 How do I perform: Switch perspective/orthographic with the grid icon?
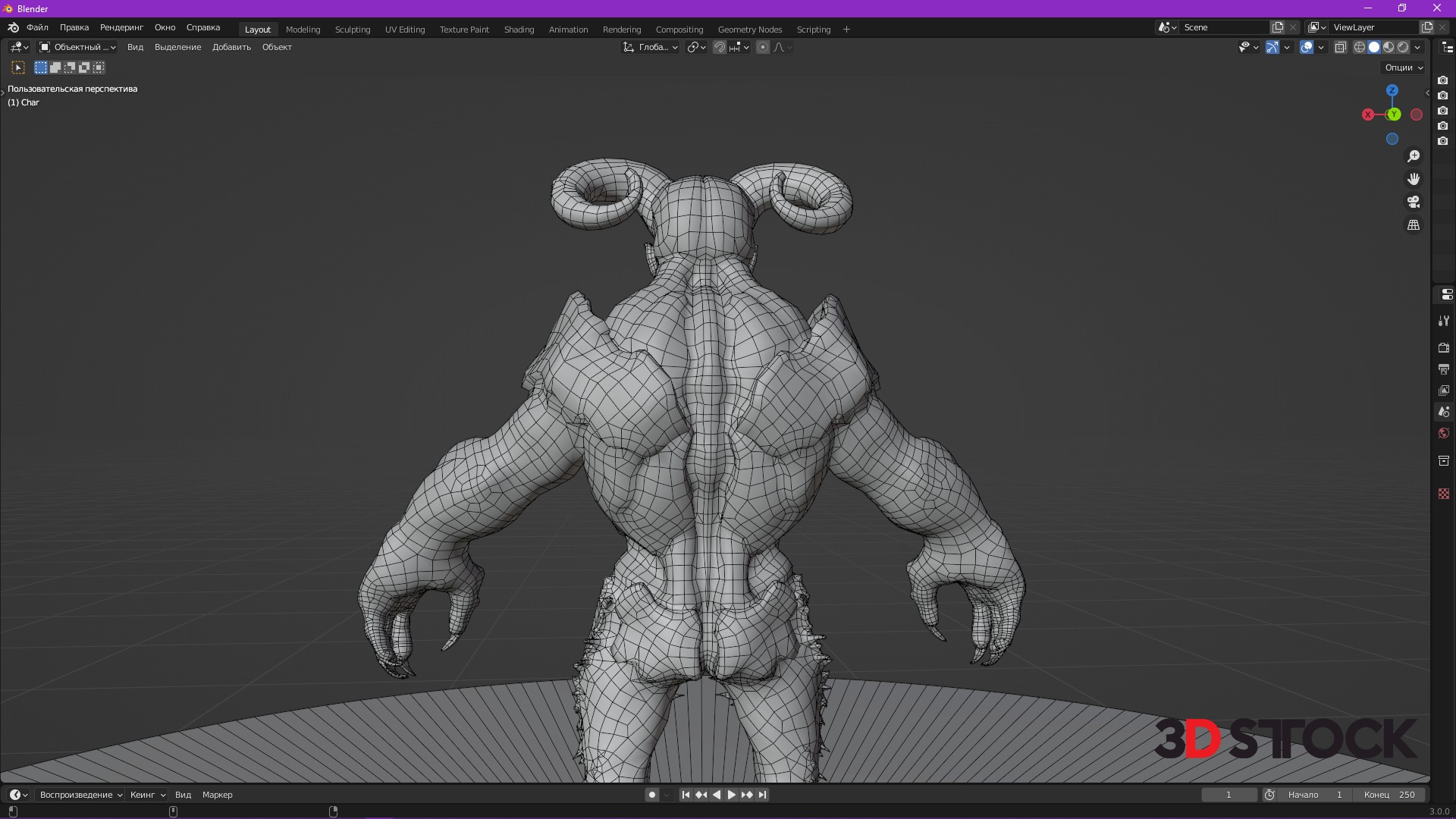pyautogui.click(x=1414, y=225)
